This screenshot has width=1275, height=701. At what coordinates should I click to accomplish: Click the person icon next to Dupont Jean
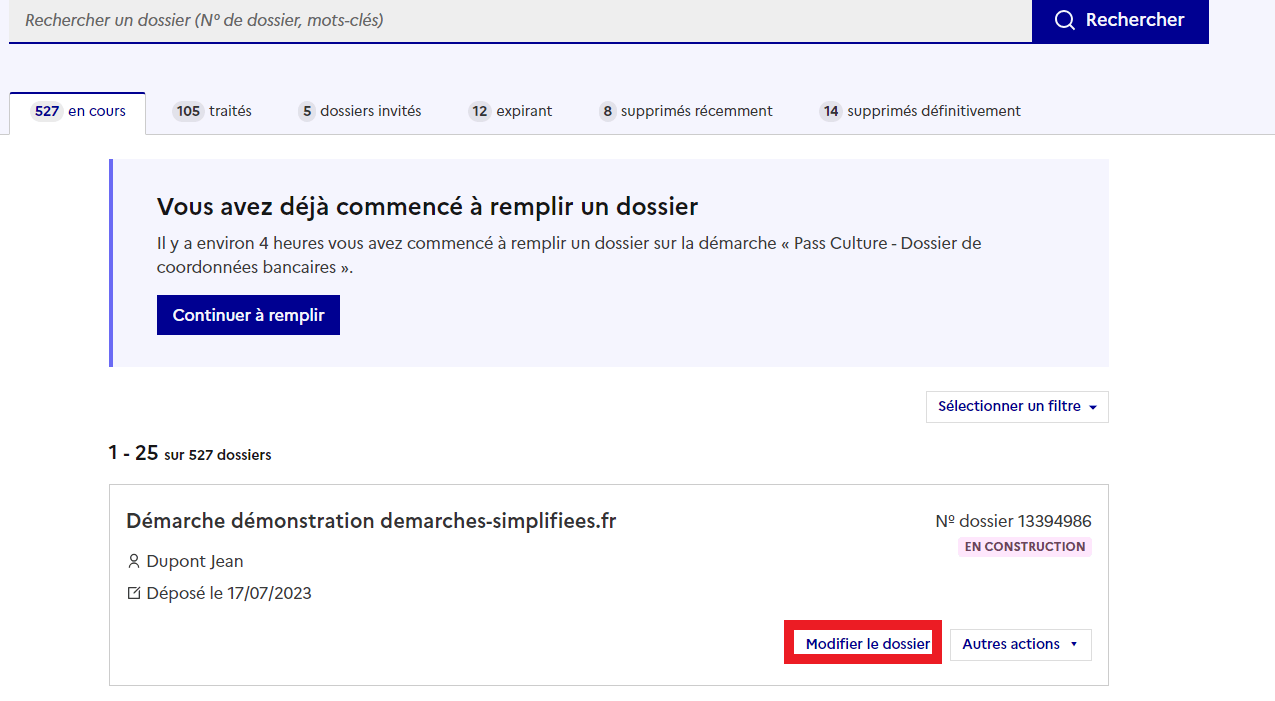coord(134,561)
